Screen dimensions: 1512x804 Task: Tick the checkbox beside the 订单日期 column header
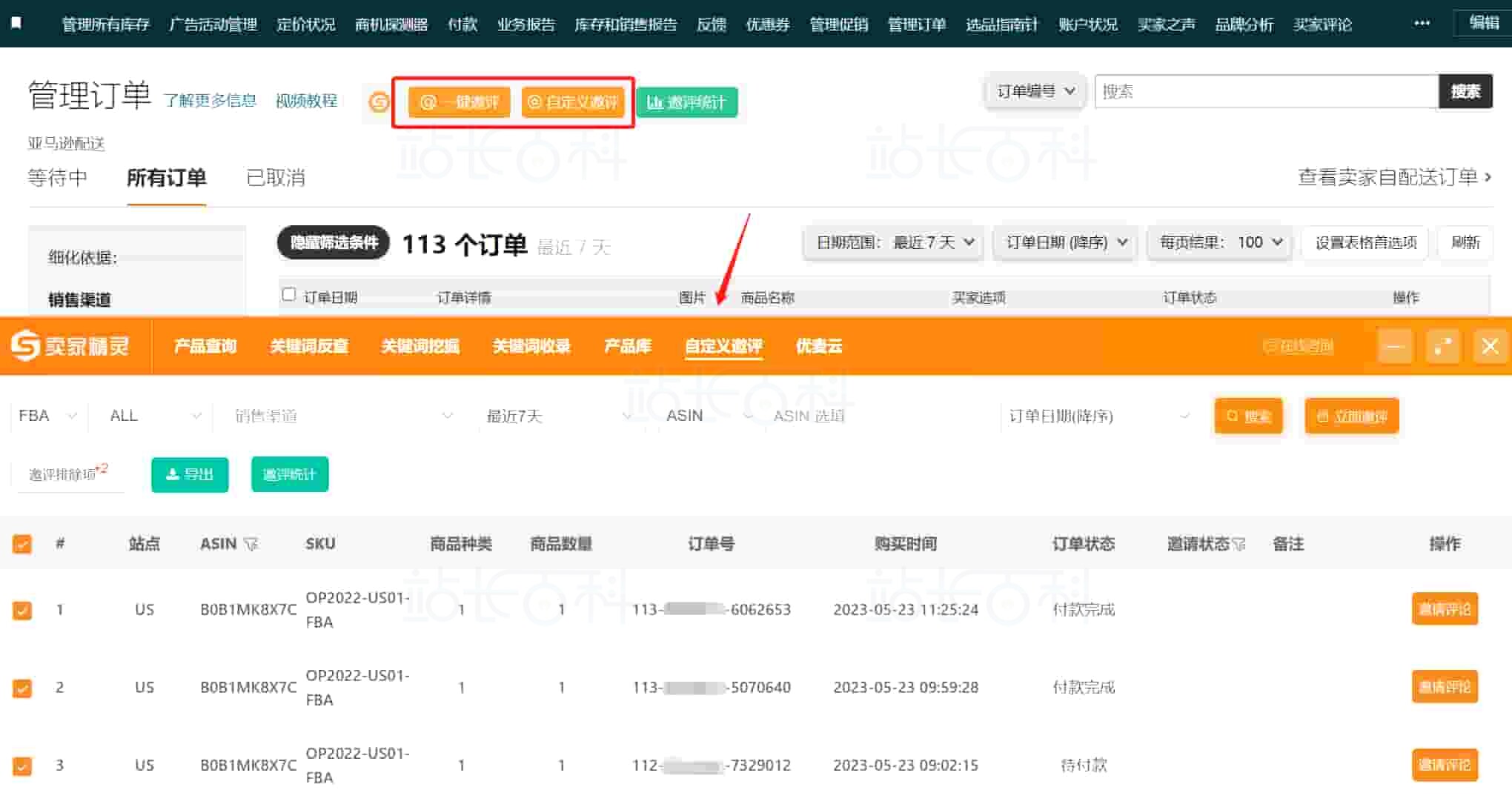(x=289, y=295)
